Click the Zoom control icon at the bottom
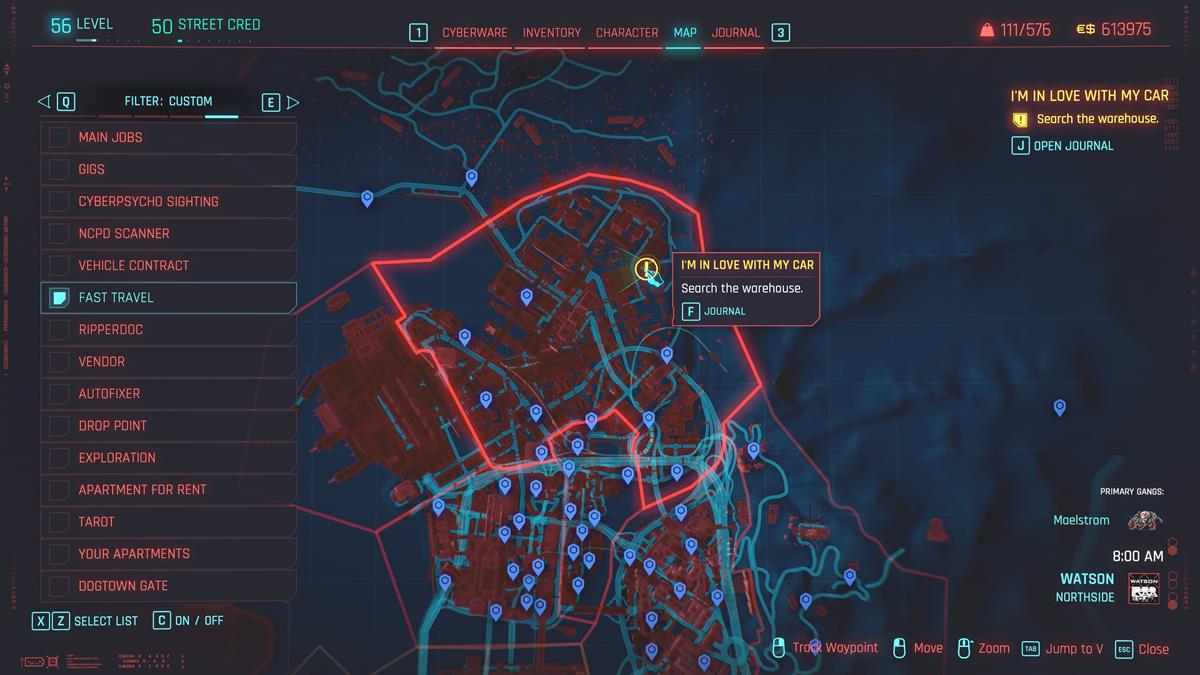The height and width of the screenshot is (675, 1200). (963, 648)
